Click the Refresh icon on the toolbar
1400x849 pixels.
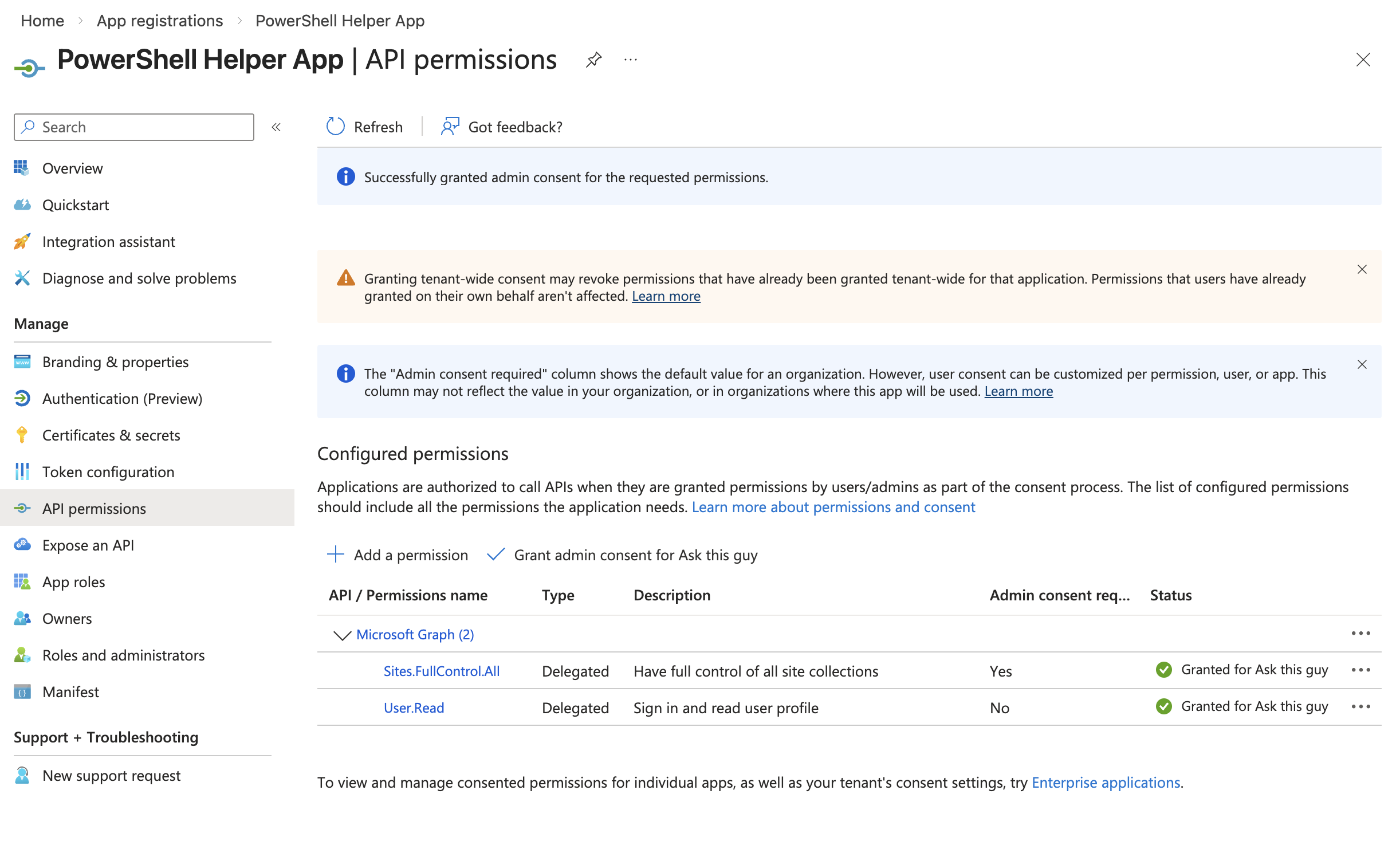coord(335,127)
